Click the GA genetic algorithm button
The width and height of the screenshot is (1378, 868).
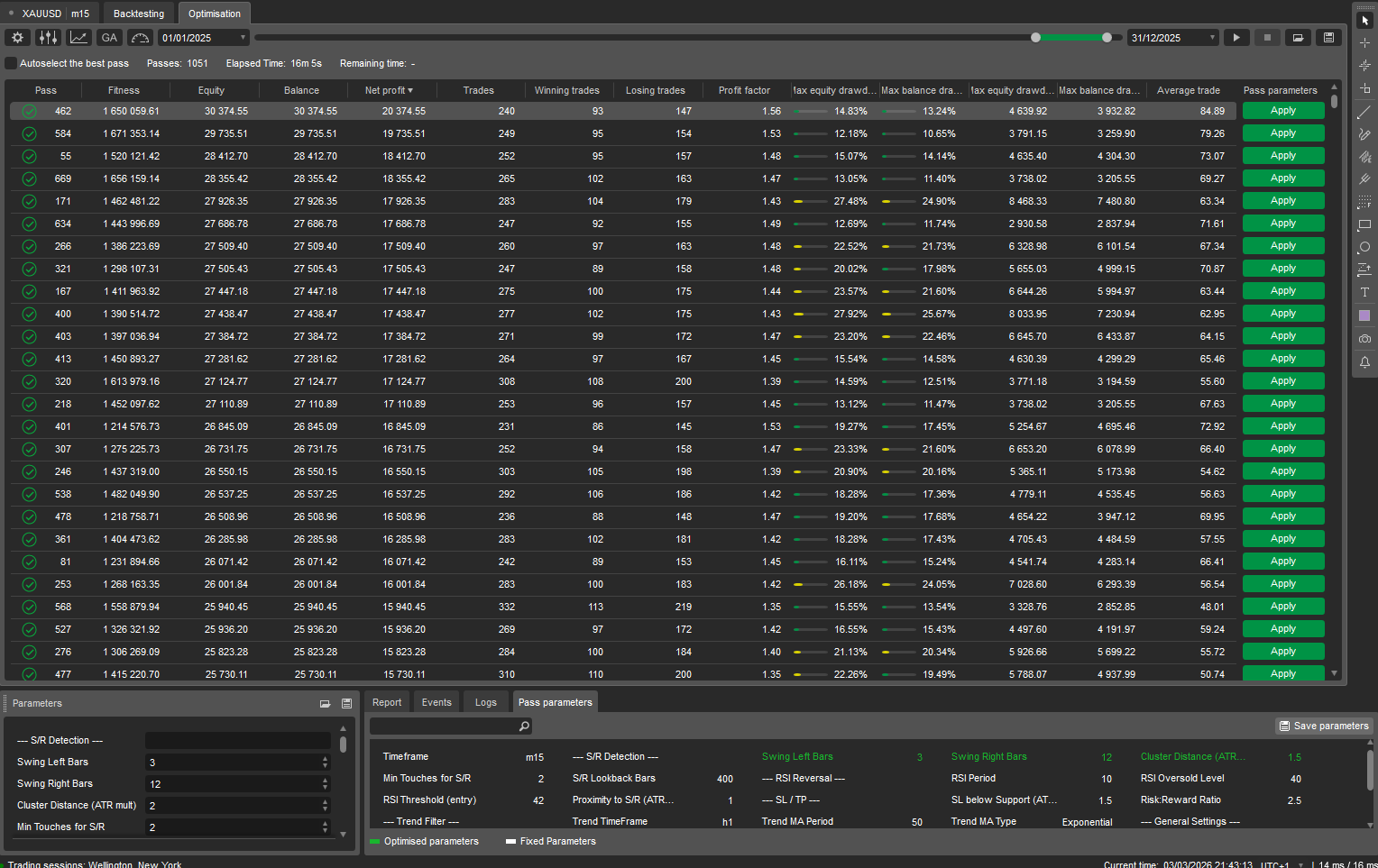109,38
